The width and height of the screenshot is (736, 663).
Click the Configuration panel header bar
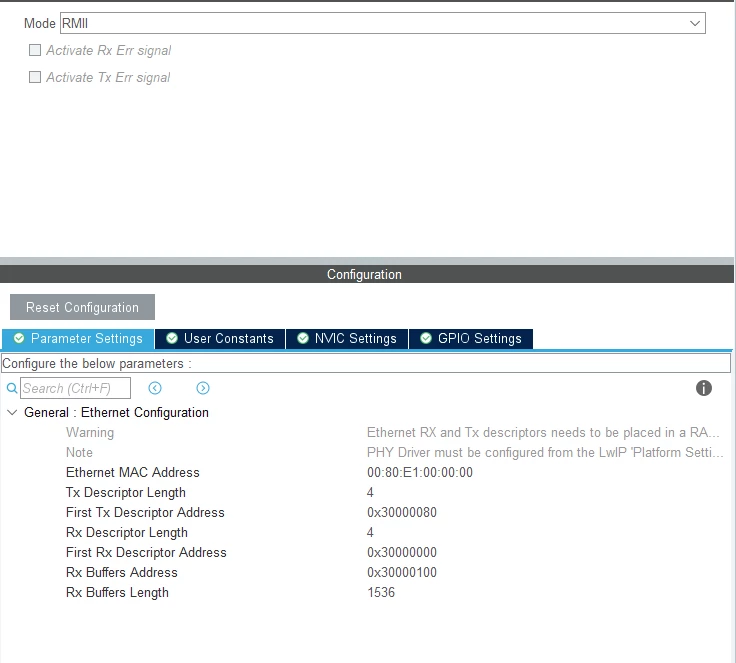click(367, 274)
